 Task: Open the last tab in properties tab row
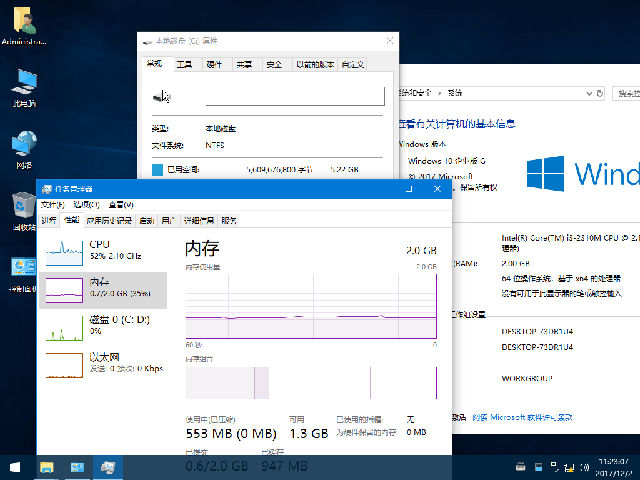tap(352, 64)
